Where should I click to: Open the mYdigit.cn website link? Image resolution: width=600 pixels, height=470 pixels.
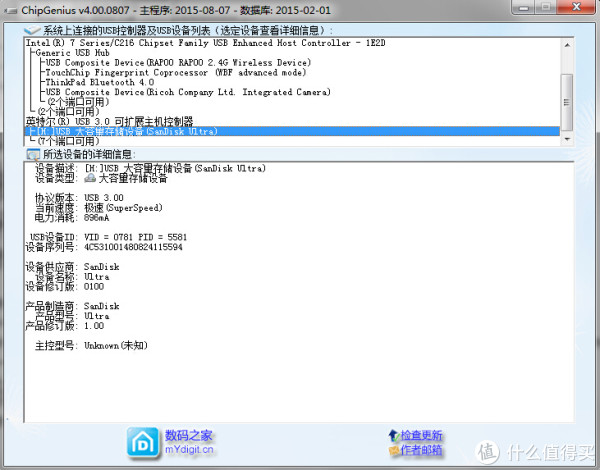tap(189, 449)
